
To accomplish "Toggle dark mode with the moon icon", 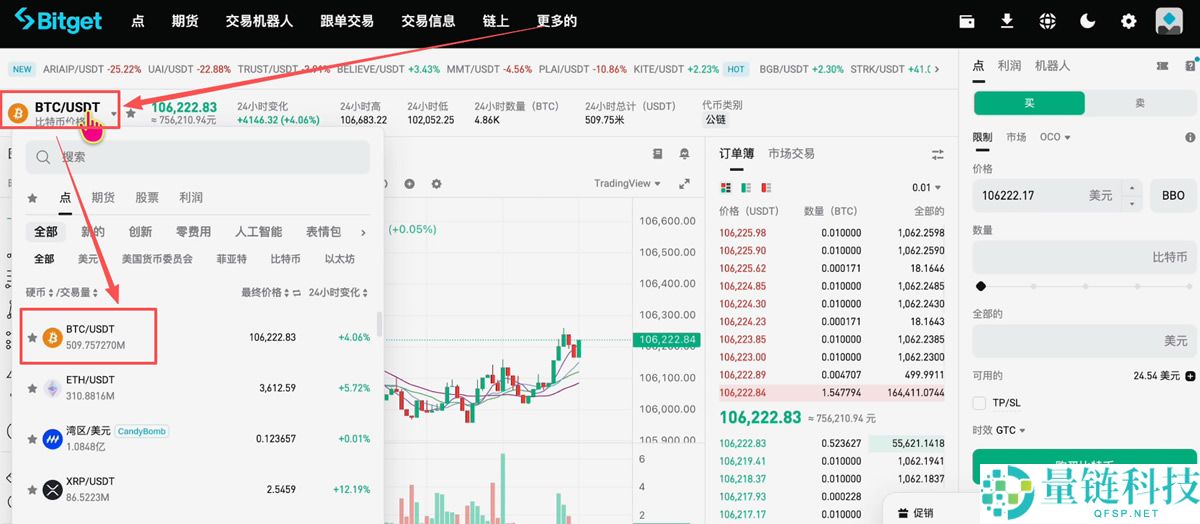I will (1088, 21).
